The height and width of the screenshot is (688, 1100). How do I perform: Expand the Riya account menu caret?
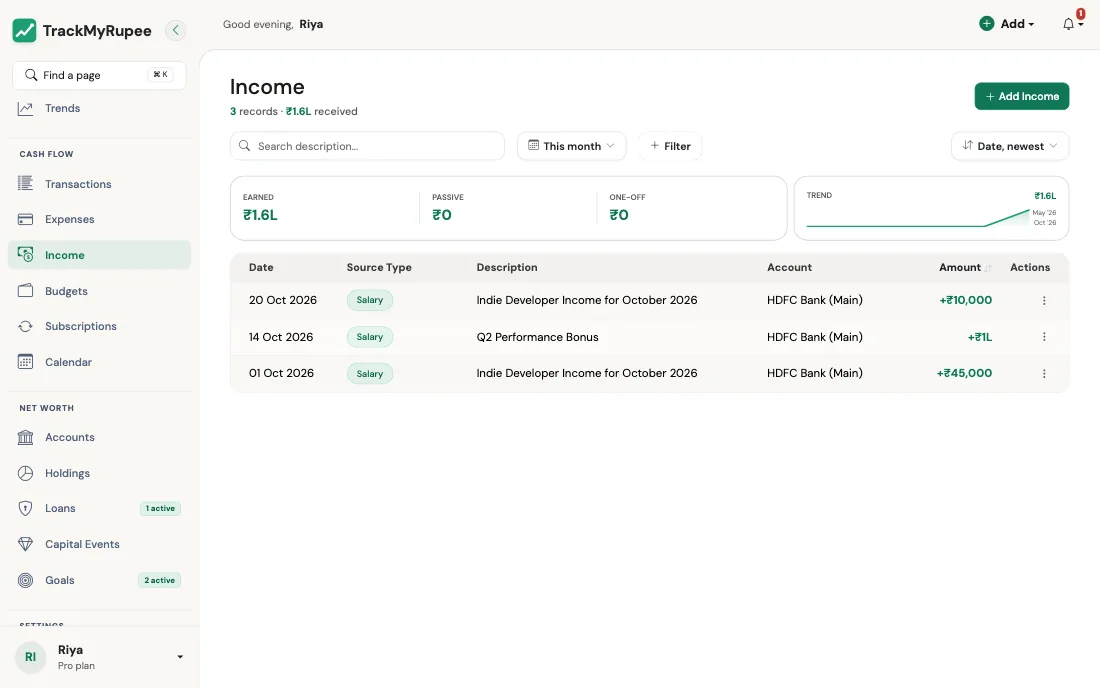pyautogui.click(x=180, y=657)
